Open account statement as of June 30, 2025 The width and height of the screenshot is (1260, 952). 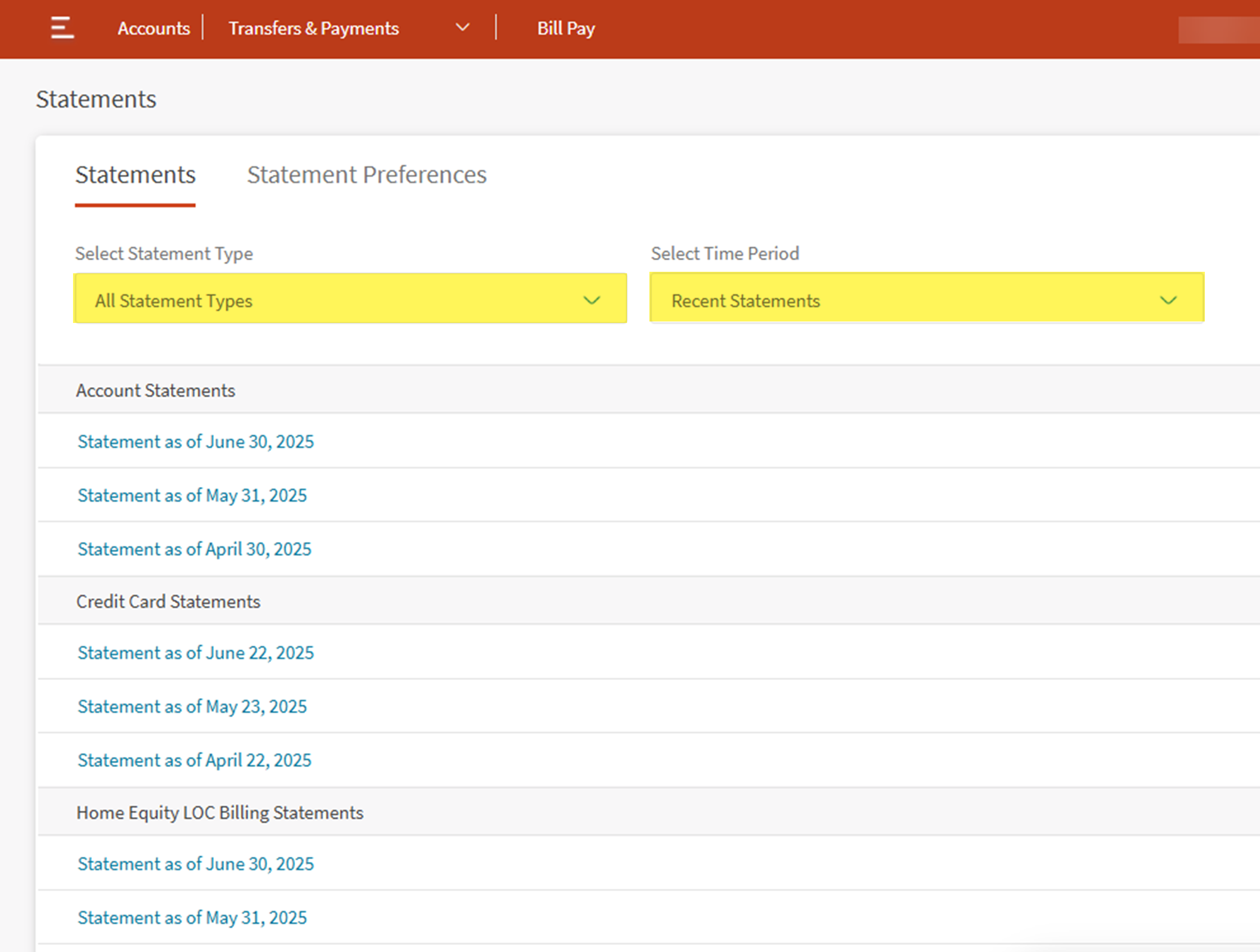tap(195, 442)
